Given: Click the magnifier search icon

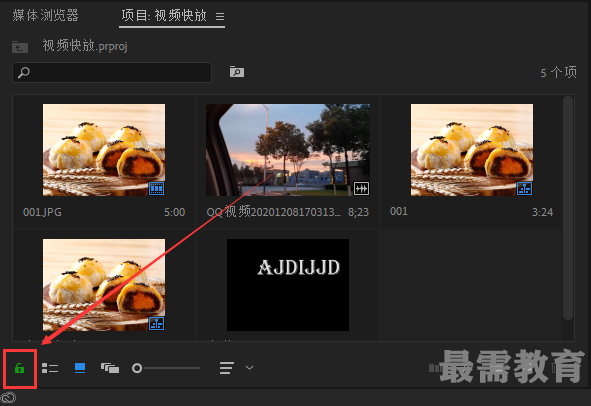Looking at the screenshot, I should coord(24,72).
